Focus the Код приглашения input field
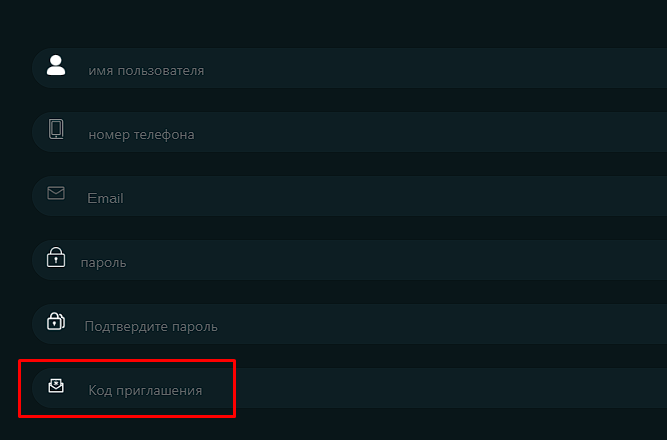 [349, 388]
